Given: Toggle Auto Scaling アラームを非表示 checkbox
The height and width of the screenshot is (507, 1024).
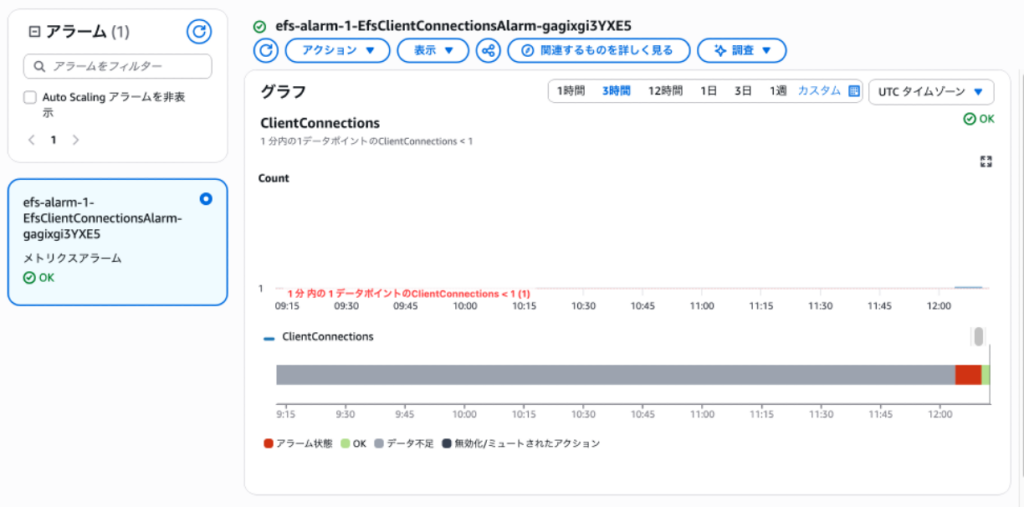Looking at the screenshot, I should [x=30, y=98].
